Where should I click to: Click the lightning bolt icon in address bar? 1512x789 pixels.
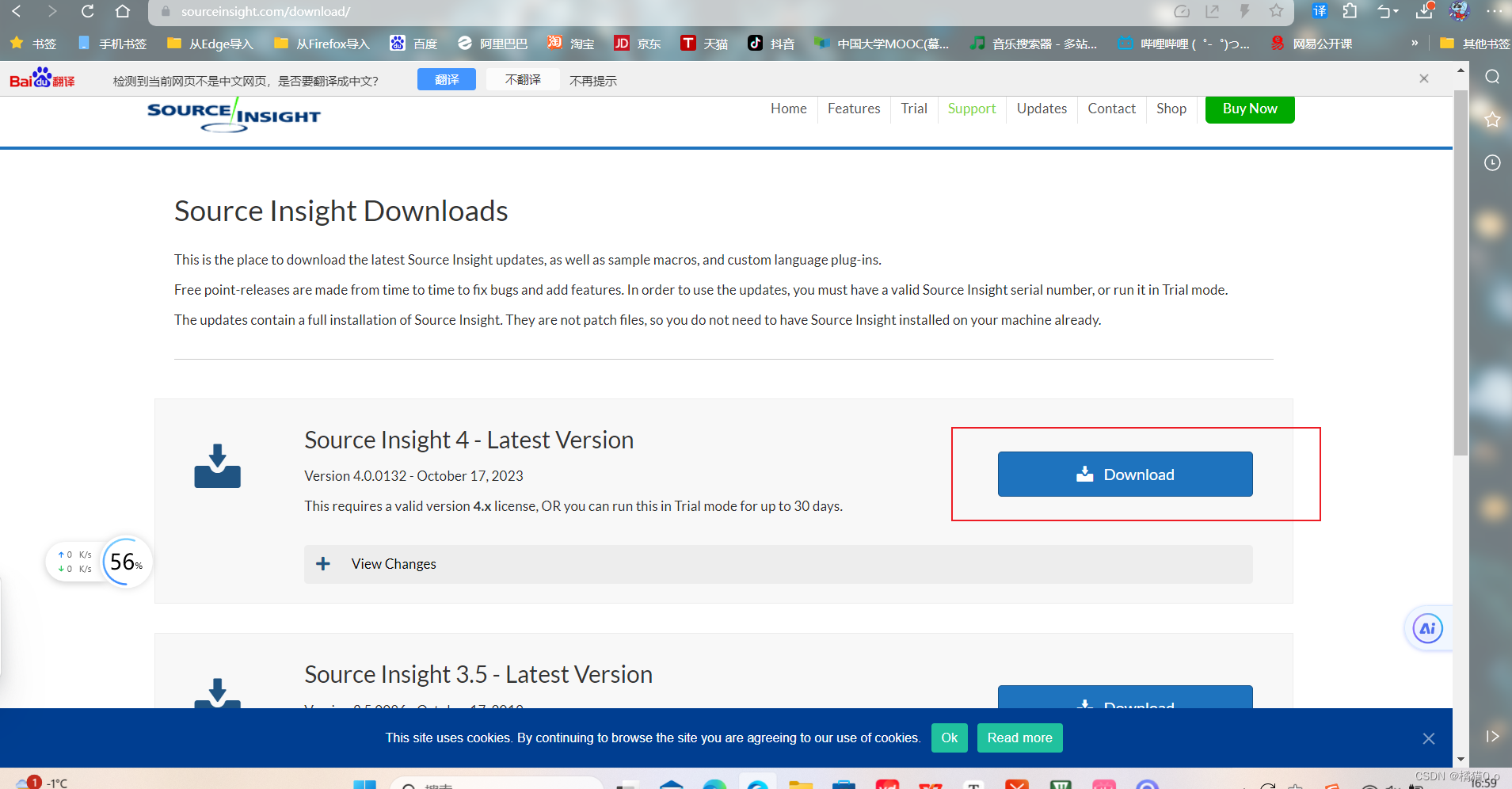pyautogui.click(x=1244, y=11)
